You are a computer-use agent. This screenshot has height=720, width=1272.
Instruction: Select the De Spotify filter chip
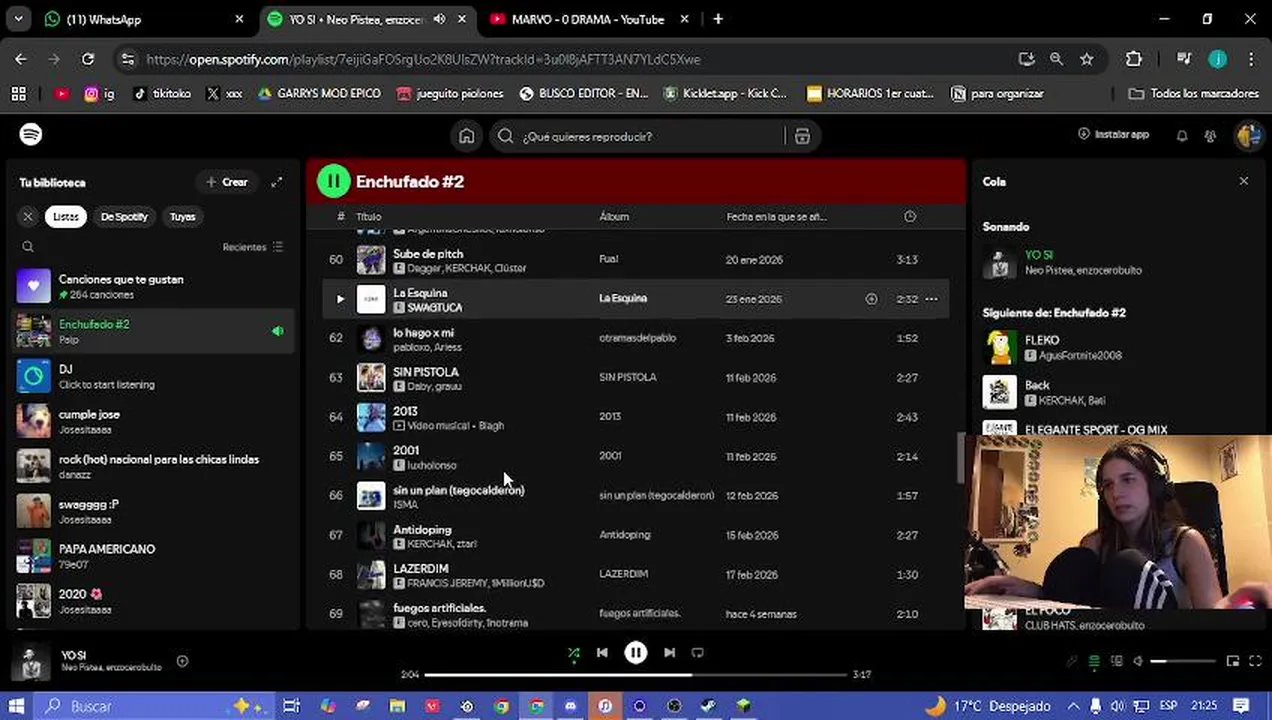click(124, 216)
